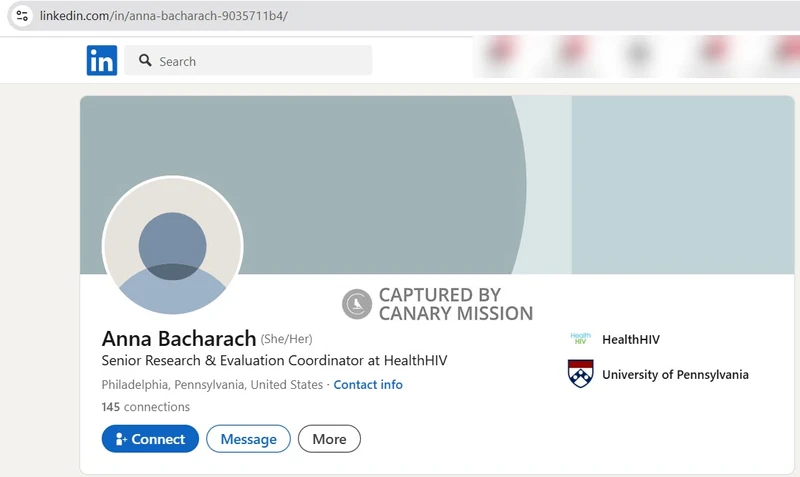The width and height of the screenshot is (800, 477).
Task: Click the Message button
Action: [248, 439]
